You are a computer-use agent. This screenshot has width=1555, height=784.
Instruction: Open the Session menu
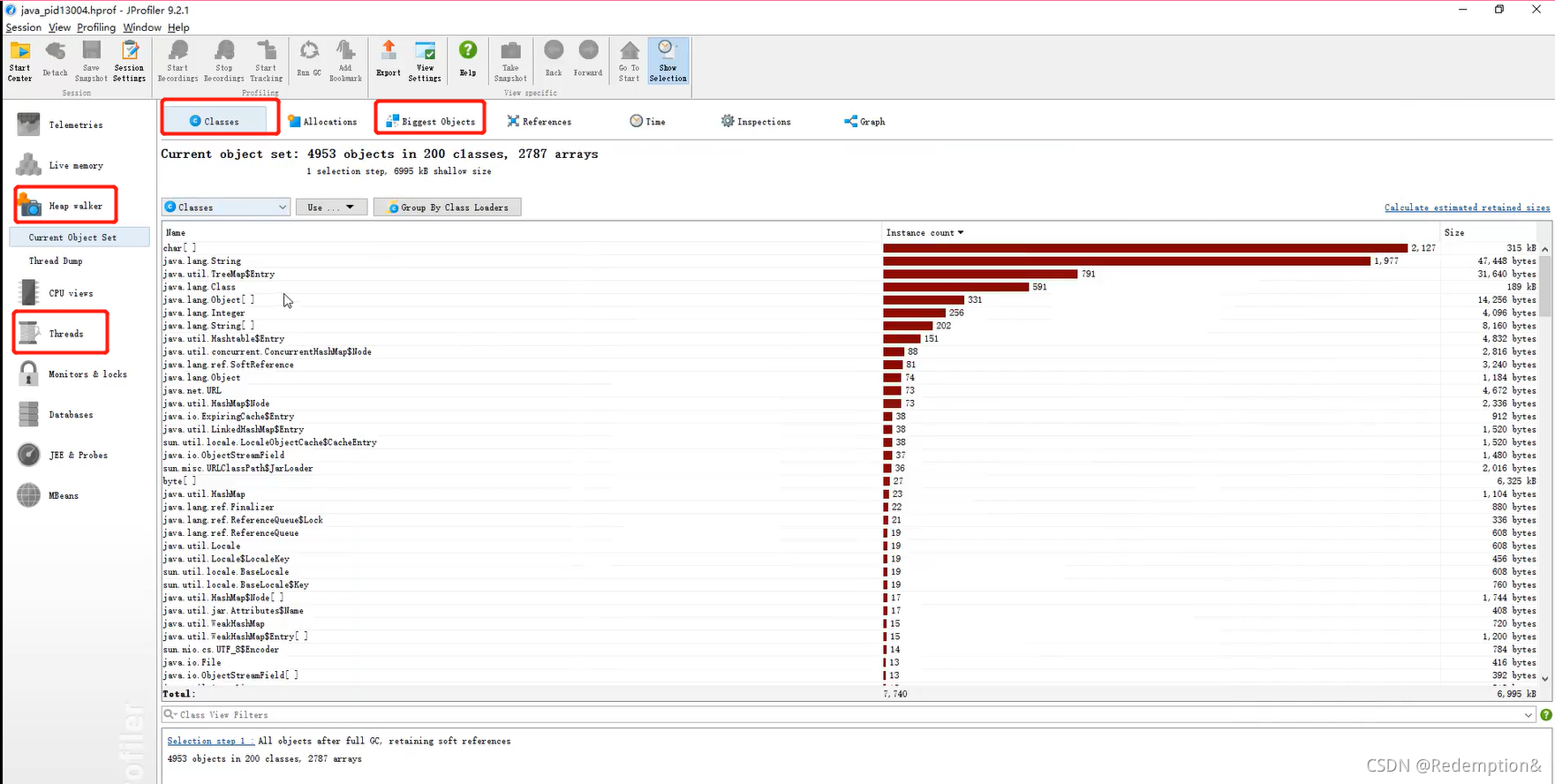[23, 27]
